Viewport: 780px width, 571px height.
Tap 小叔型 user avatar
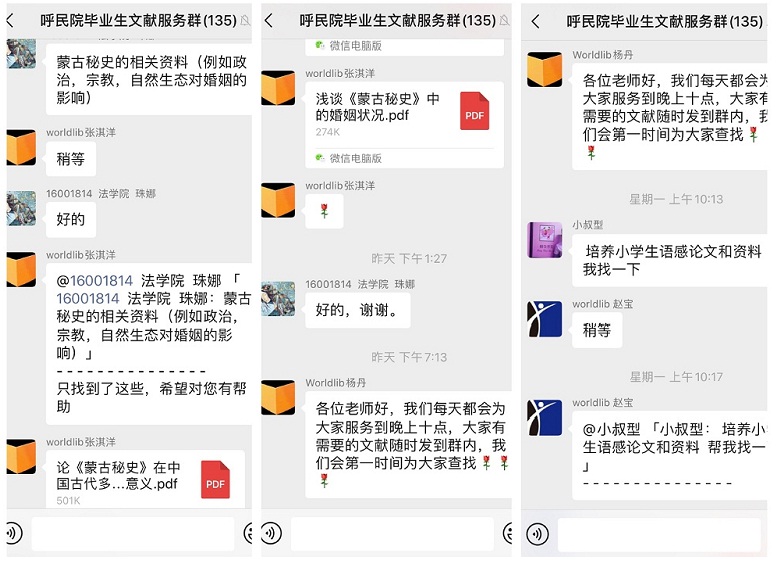[545, 240]
